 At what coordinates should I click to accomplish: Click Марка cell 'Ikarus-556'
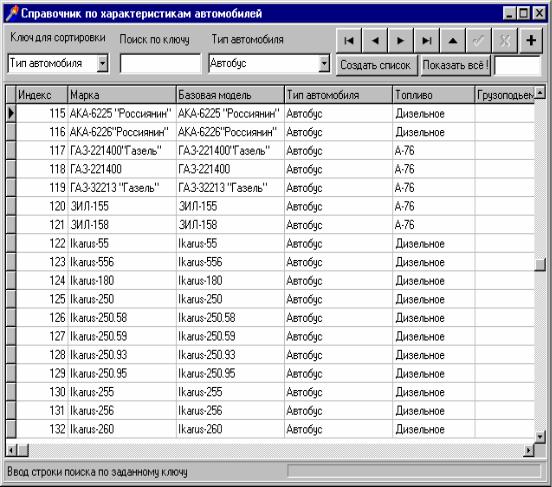coord(121,262)
